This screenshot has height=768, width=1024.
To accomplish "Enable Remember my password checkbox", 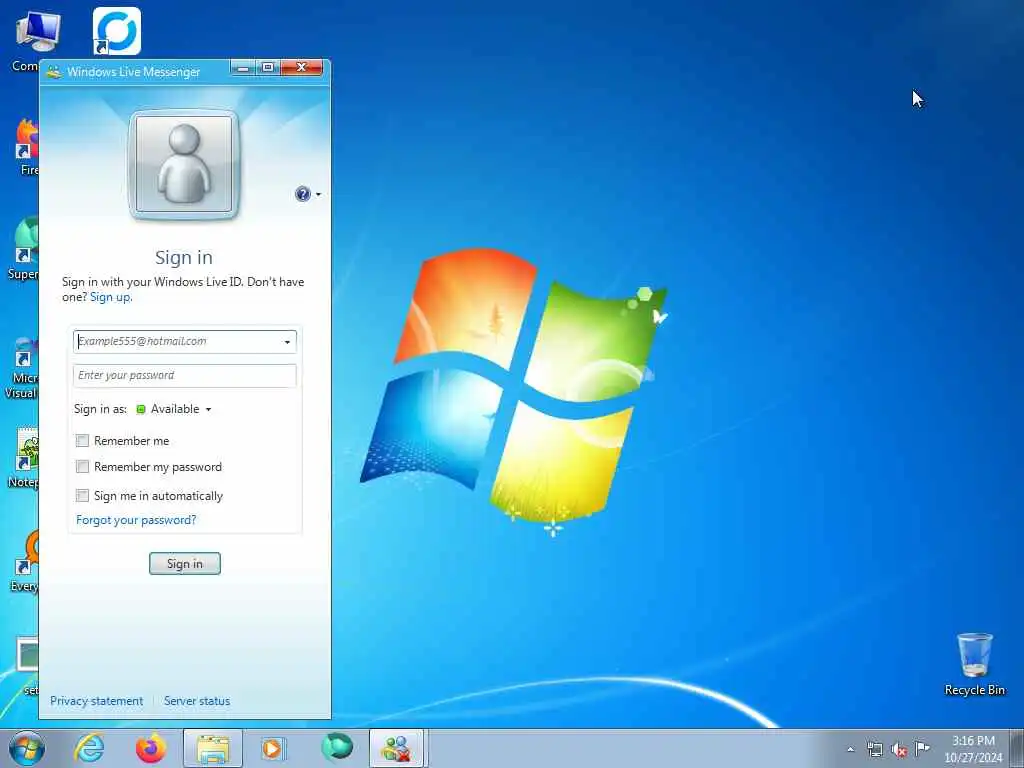I will [x=82, y=467].
